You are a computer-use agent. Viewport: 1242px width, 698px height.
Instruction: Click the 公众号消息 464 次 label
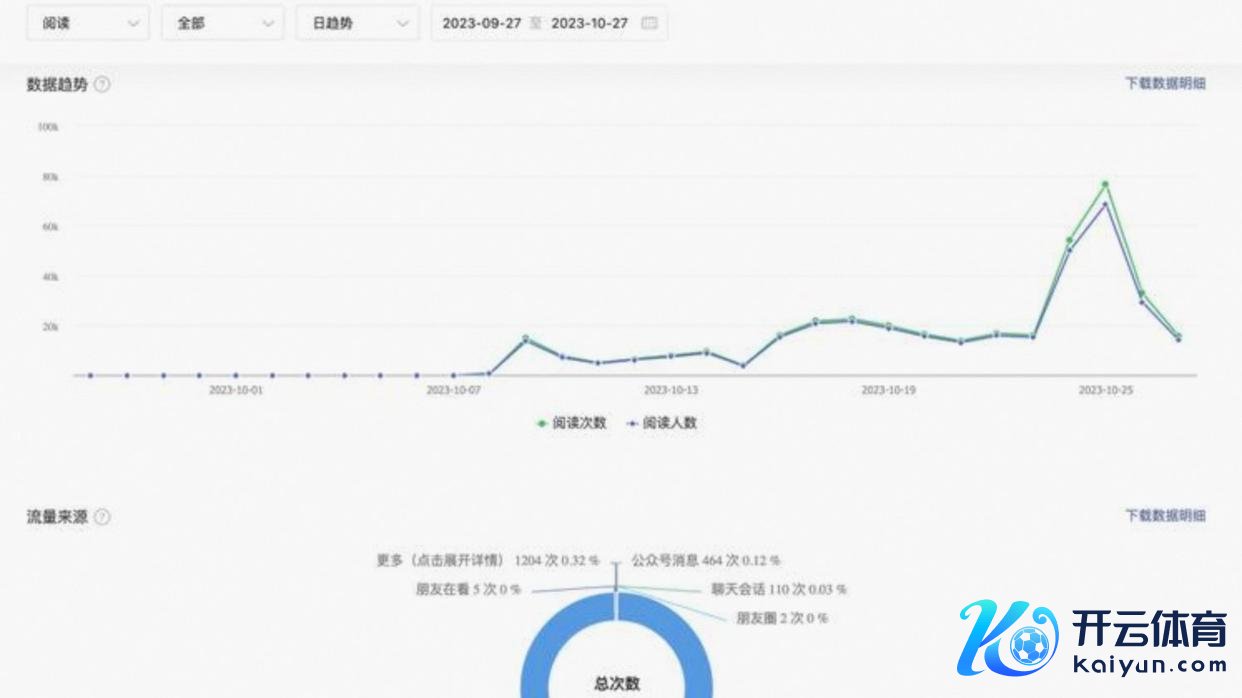coord(705,561)
